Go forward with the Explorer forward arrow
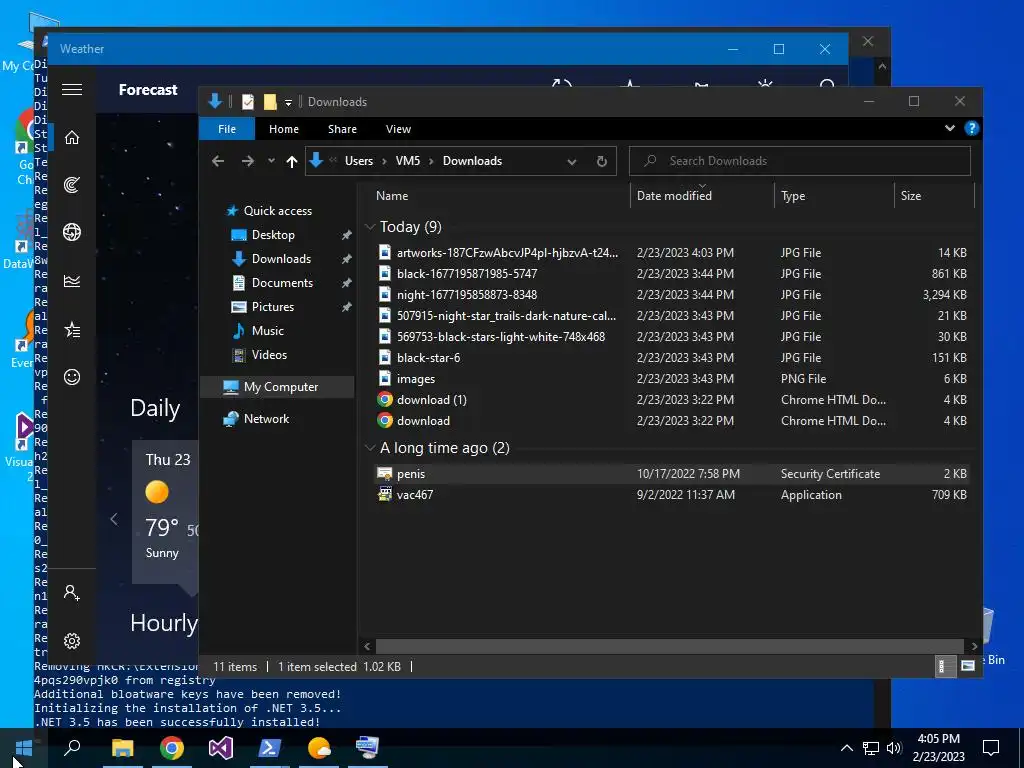The width and height of the screenshot is (1024, 768). point(248,161)
